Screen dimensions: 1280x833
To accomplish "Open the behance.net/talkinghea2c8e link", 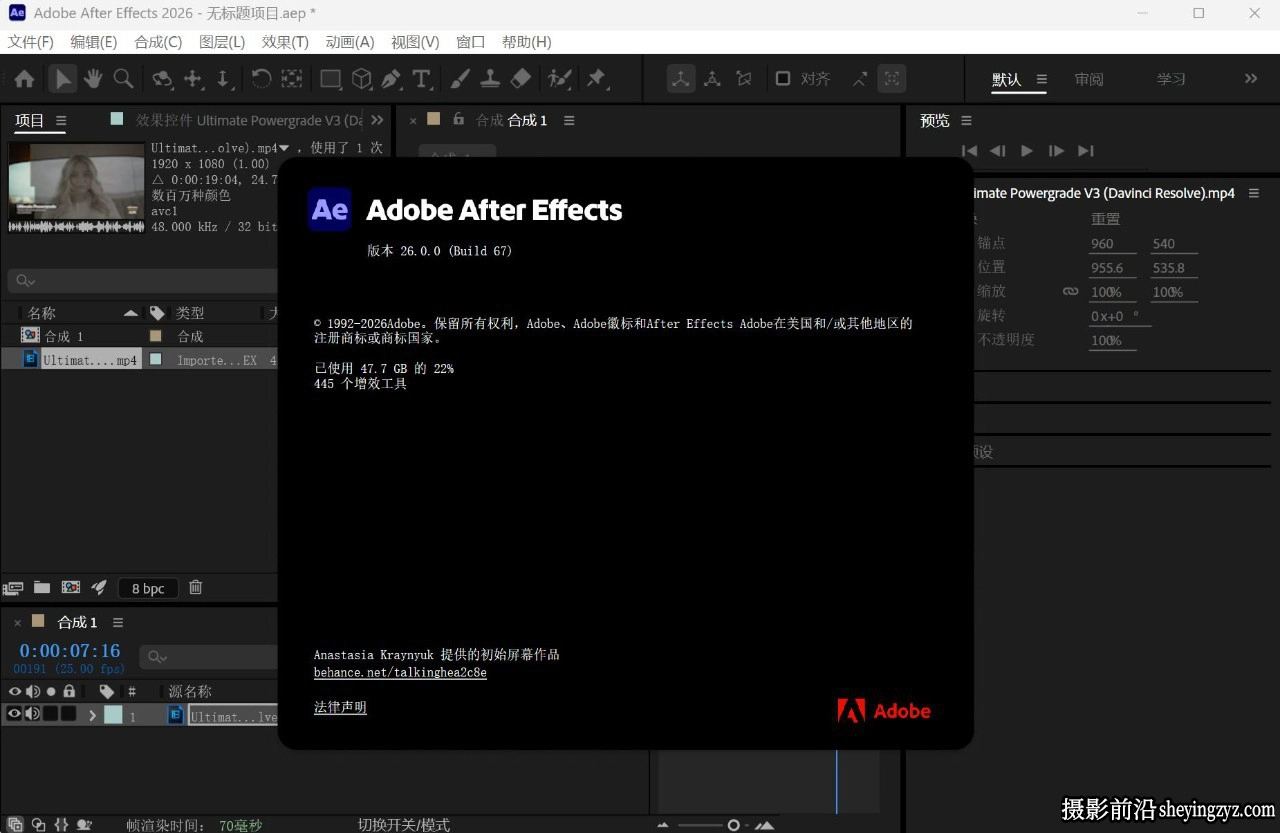I will [400, 673].
